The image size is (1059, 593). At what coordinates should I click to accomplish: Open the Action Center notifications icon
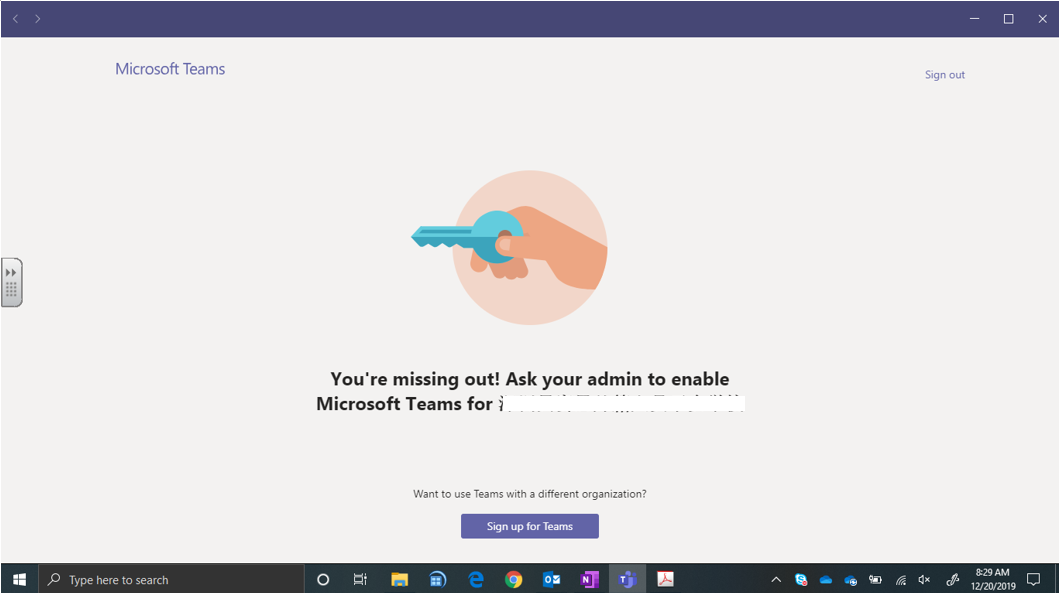(x=1033, y=579)
